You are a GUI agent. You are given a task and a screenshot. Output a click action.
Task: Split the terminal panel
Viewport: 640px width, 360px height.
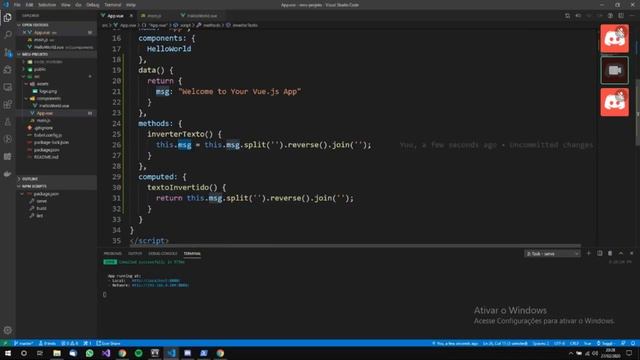pos(599,253)
